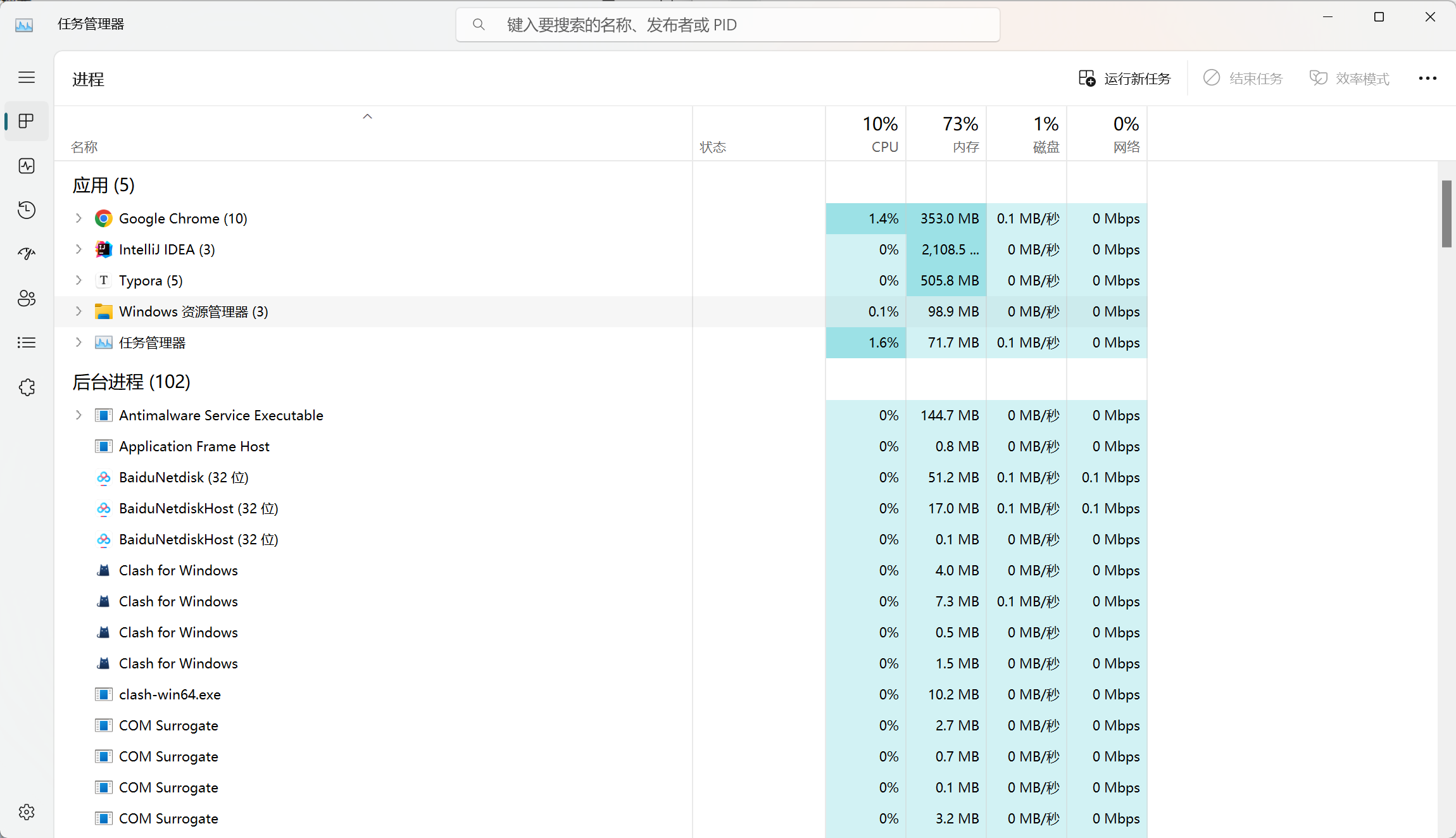Sort by the 名称 column header
This screenshot has width=1456, height=838.
coord(373,134)
